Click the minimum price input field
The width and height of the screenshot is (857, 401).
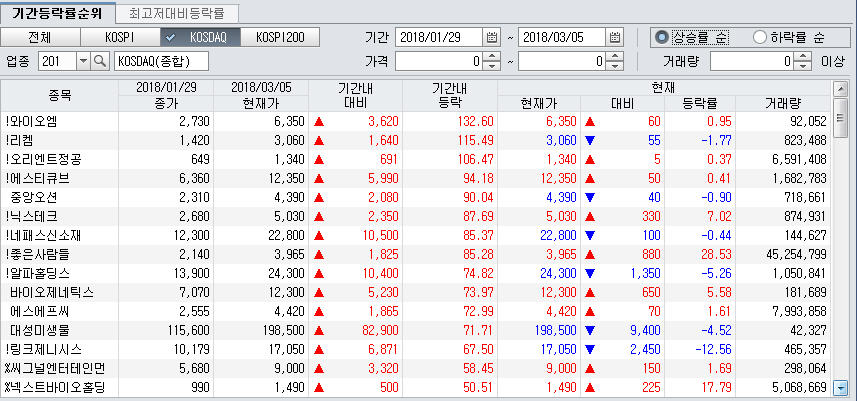pyautogui.click(x=439, y=61)
